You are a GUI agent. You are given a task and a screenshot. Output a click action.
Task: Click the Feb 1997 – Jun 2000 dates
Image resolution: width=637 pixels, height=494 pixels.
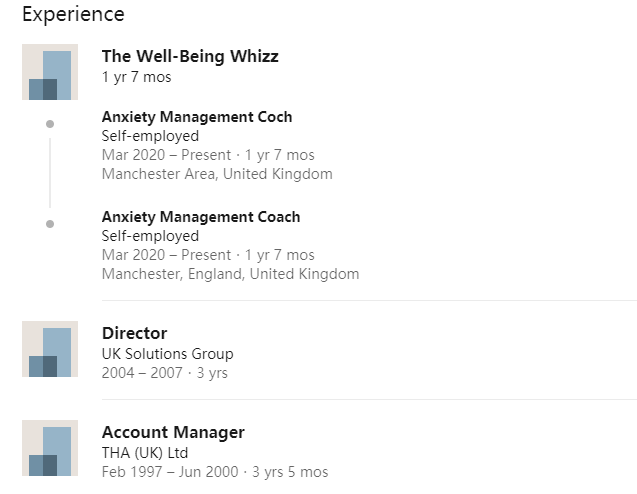170,472
